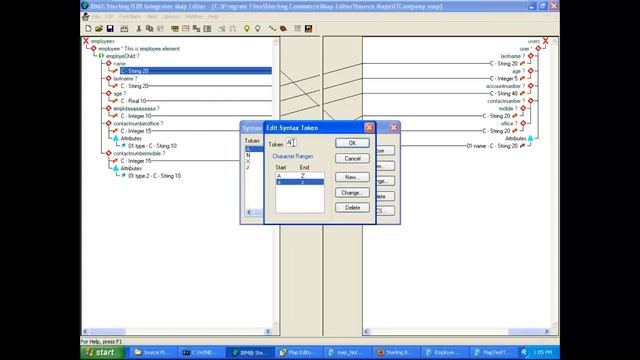The width and height of the screenshot is (640, 360).
Task: Click Cancel in Edit Syntax Token dialog
Action: 352,158
